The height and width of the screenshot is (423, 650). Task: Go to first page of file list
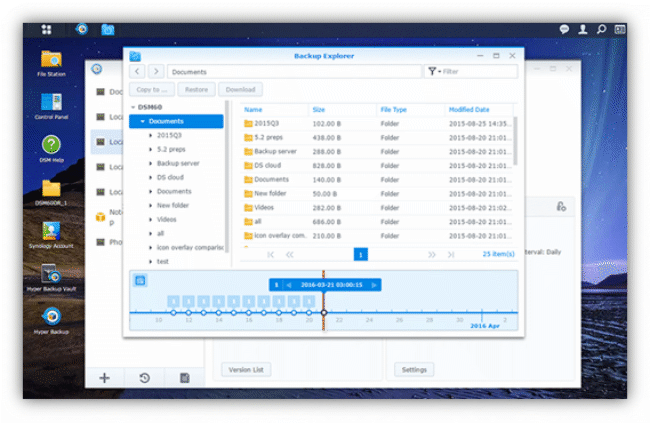(x=271, y=254)
